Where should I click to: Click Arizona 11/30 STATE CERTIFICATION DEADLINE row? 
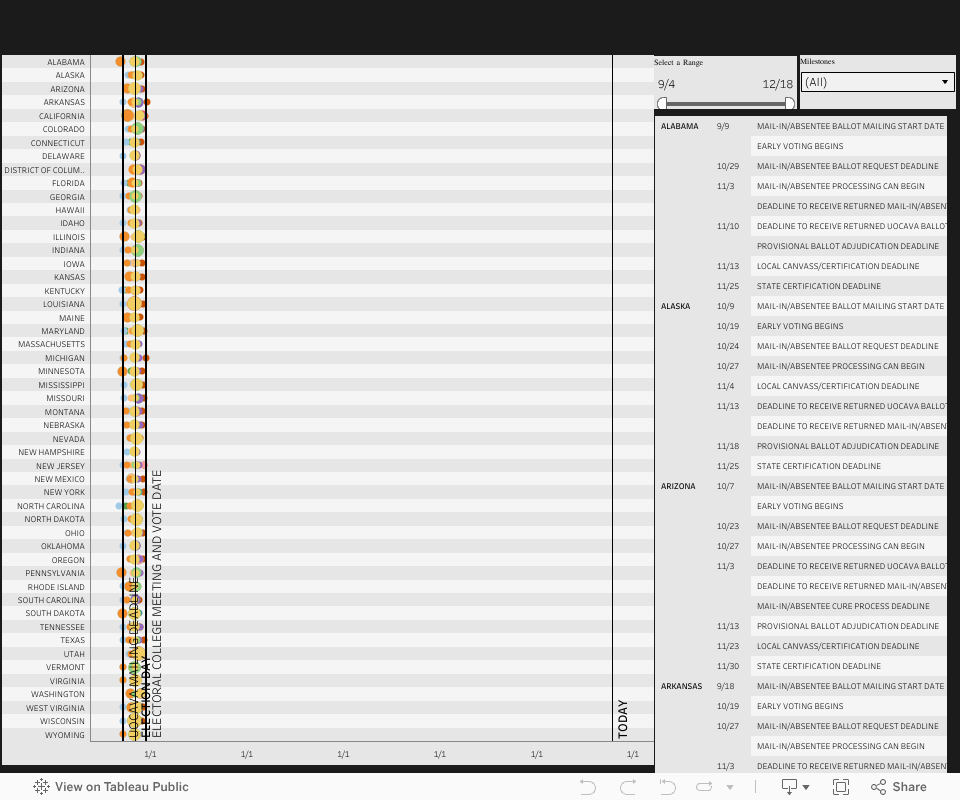click(x=849, y=666)
